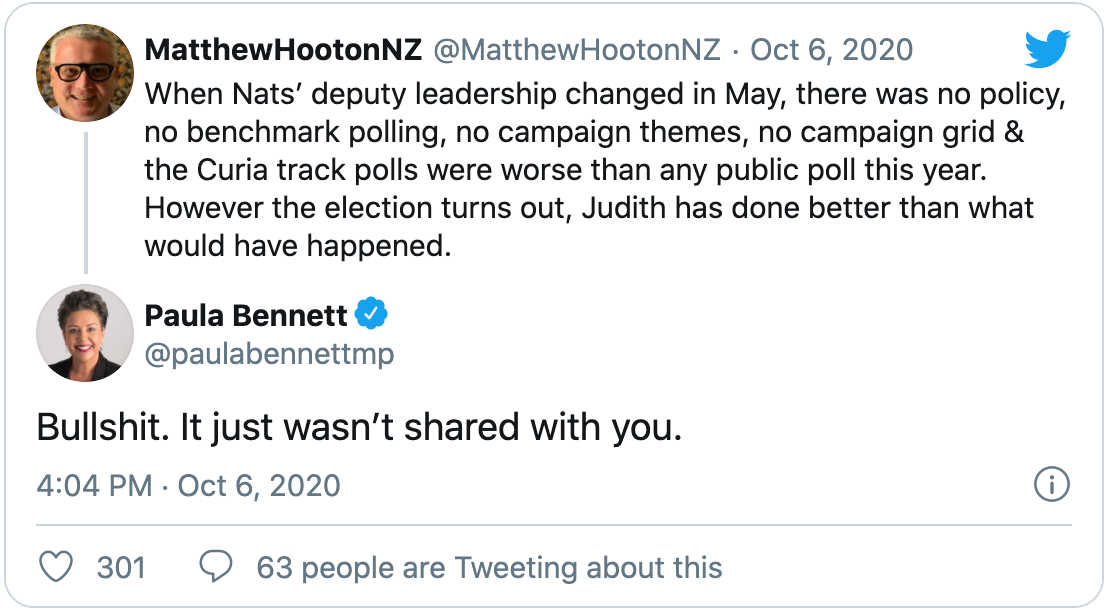This screenshot has width=1110, height=608.
Task: Open Matthew Hooton's profile photo
Action: 85,73
